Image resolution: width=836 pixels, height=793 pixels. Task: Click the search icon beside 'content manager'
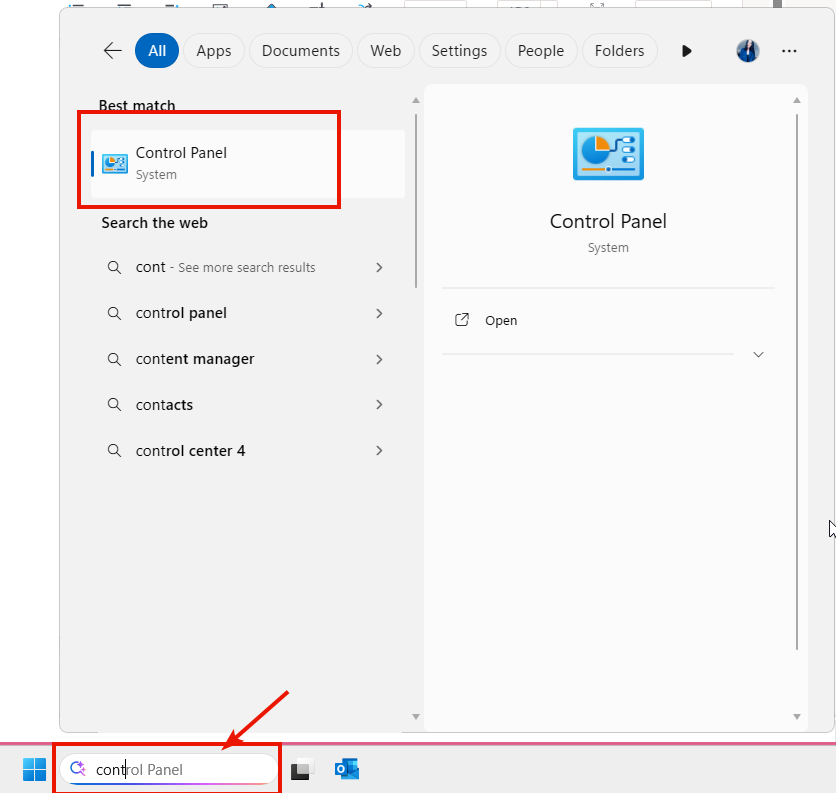tap(114, 359)
